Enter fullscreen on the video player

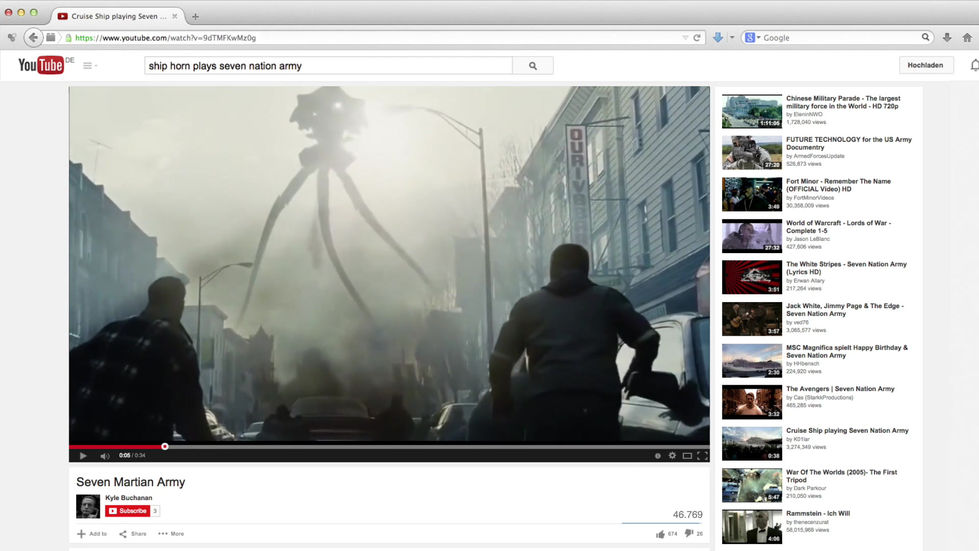click(x=702, y=456)
